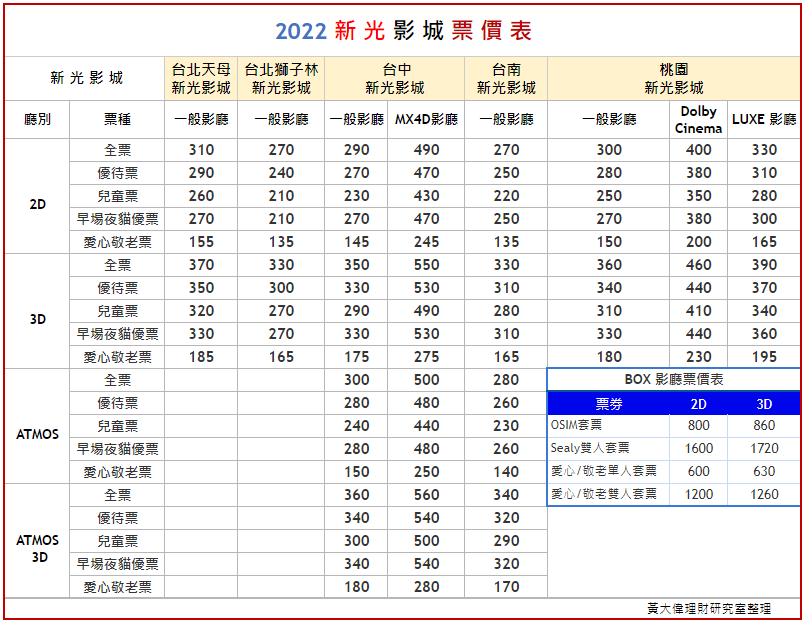Screen dimensions: 808x623
Task: Select the 票券 header in BOX table
Action: point(609,404)
